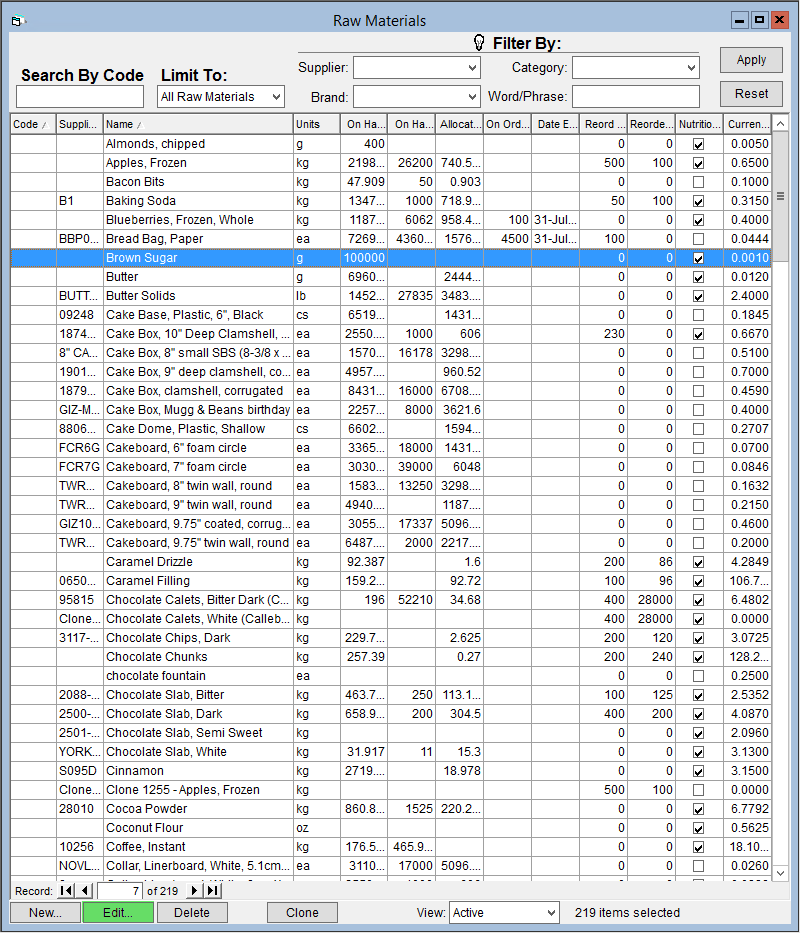Click the Nutritio... column header
Screen dimensions: 801x934
(699, 124)
